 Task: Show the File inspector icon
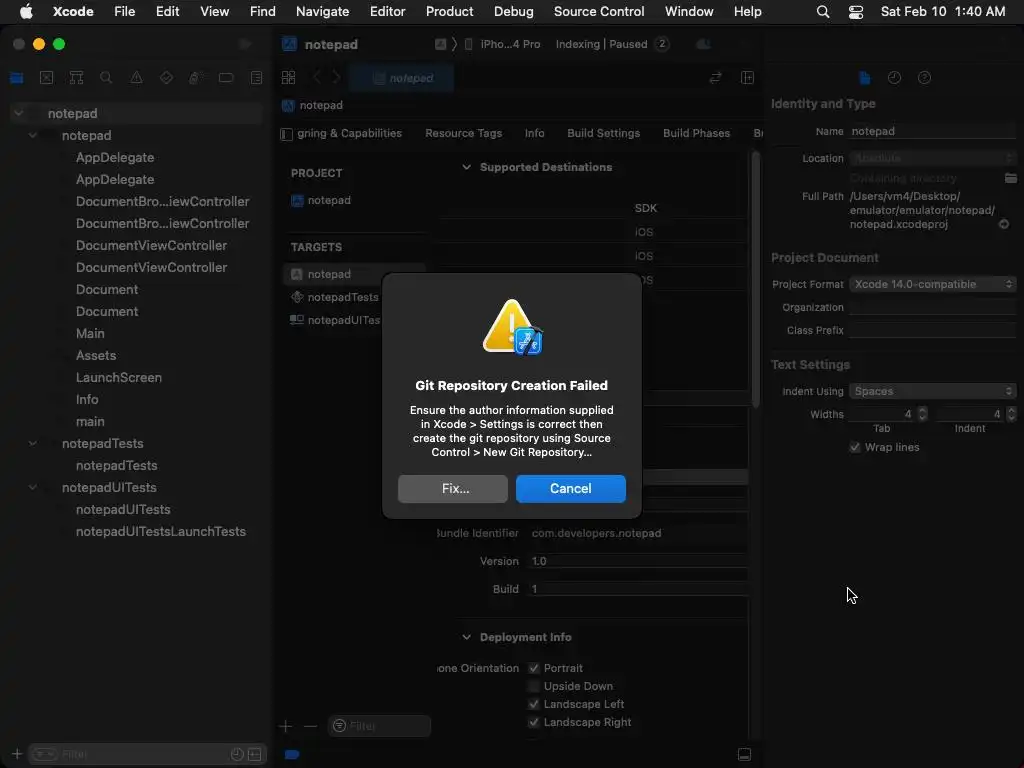tap(865, 78)
